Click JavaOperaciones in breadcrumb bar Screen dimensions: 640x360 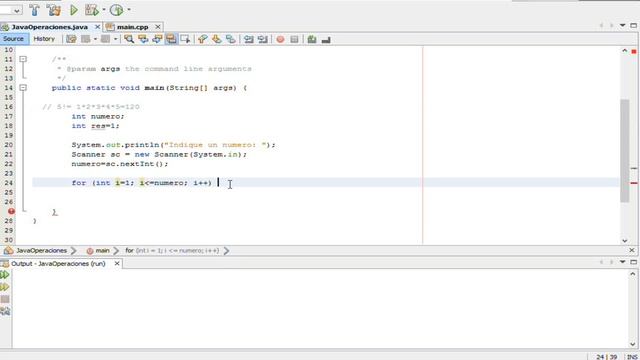[x=41, y=251]
